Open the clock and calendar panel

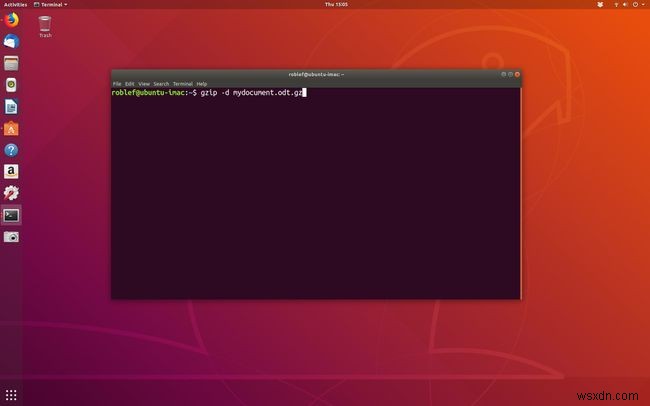pyautogui.click(x=336, y=5)
